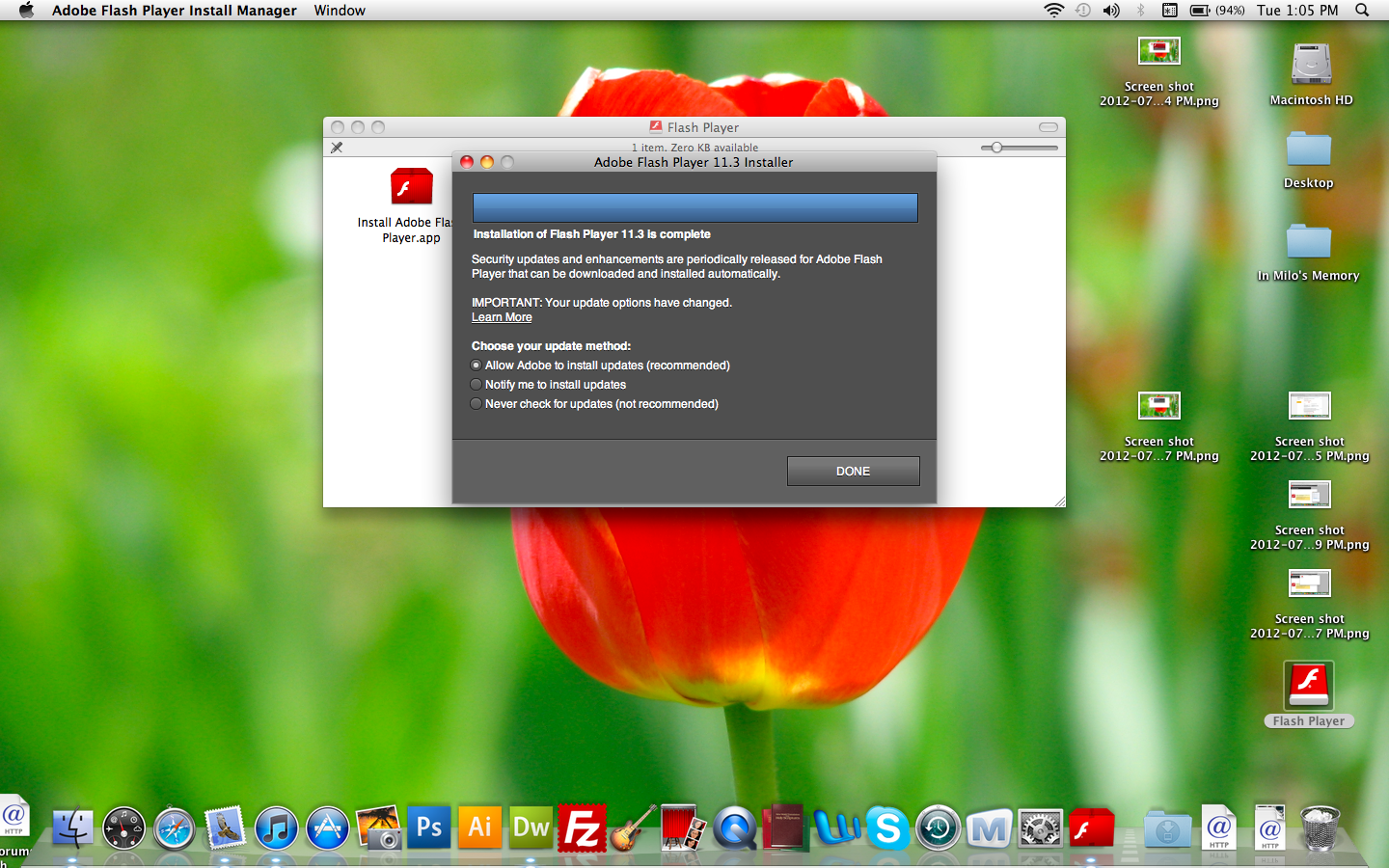
Task: Open the Downloads folder stack in Dock
Action: click(x=1167, y=828)
